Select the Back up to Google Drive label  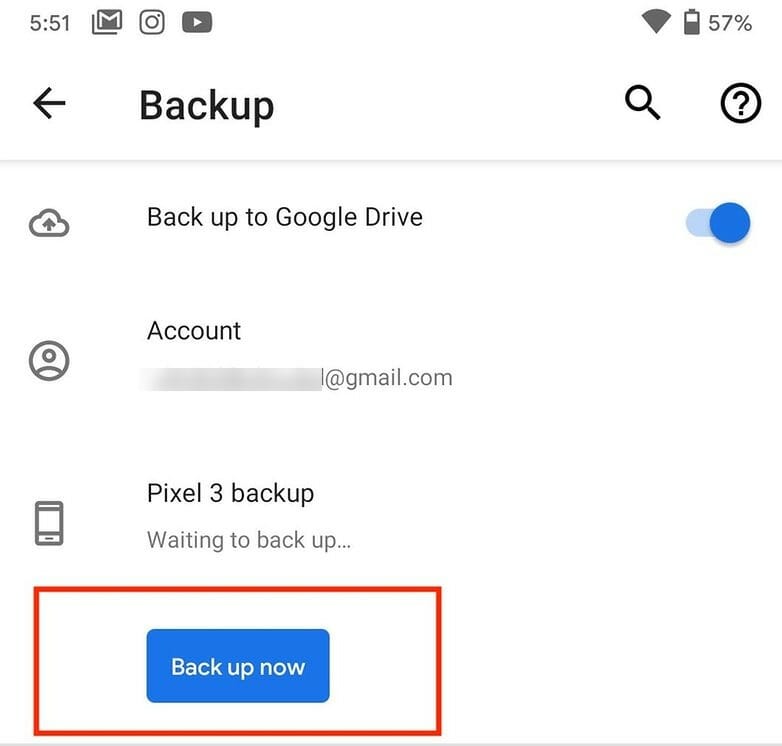[285, 217]
